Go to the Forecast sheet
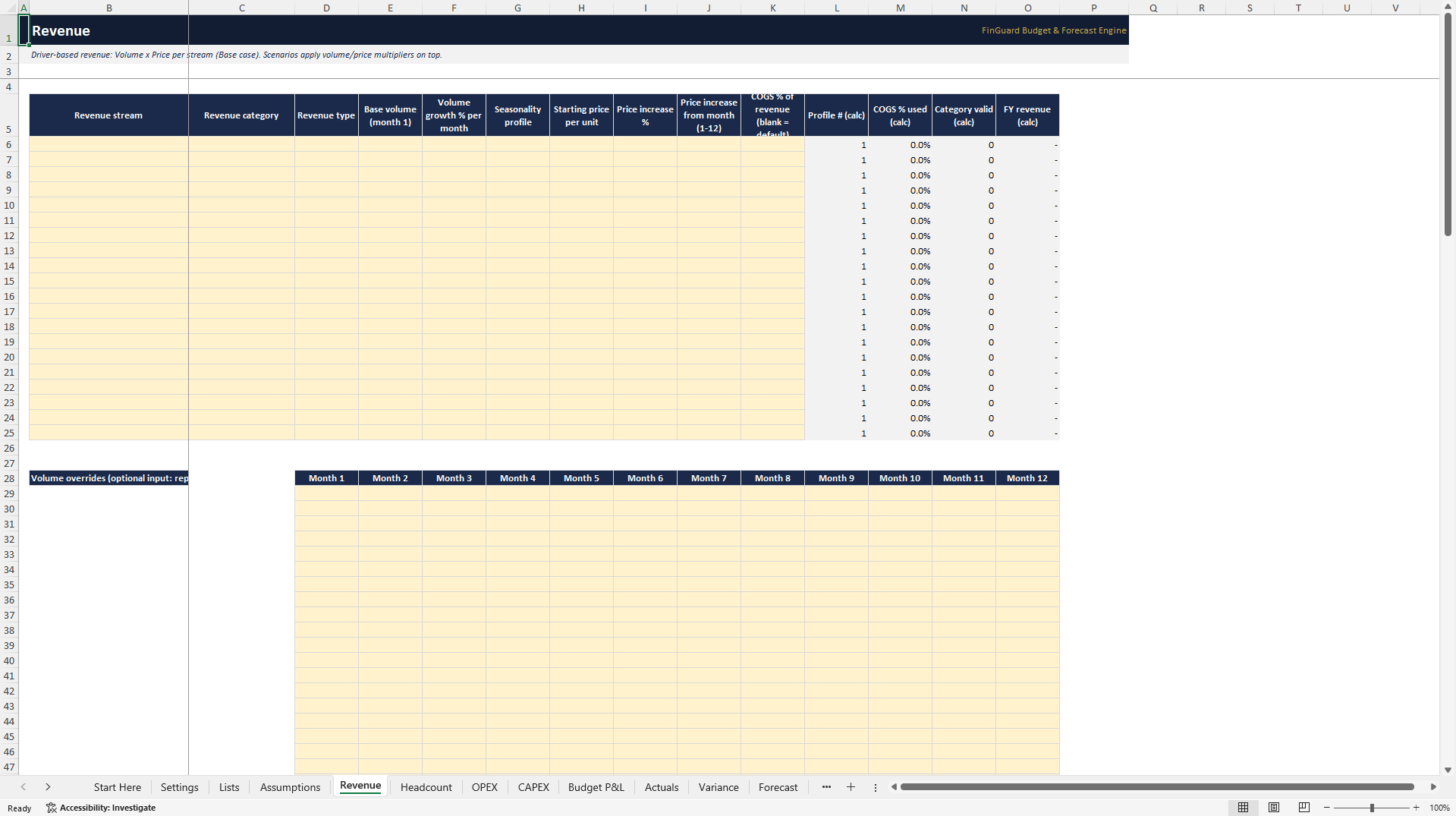The width and height of the screenshot is (1456, 816). click(778, 787)
